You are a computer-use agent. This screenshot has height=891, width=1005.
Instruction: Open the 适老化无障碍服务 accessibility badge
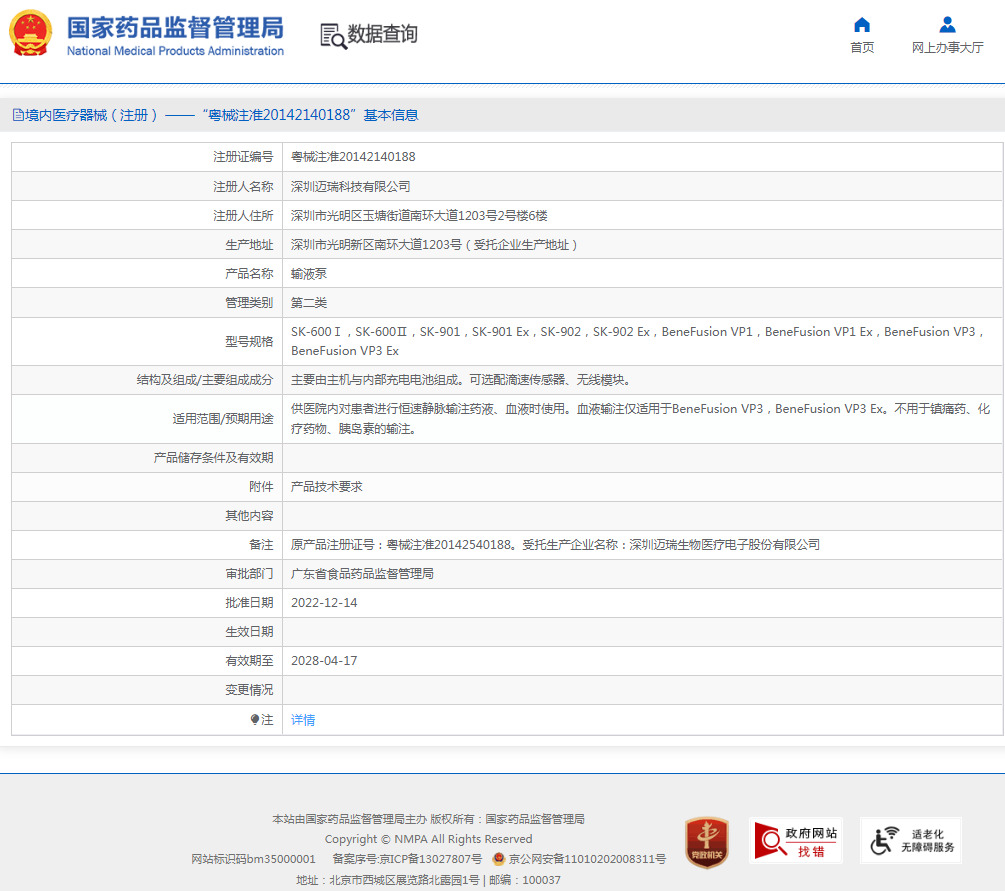pyautogui.click(x=911, y=841)
